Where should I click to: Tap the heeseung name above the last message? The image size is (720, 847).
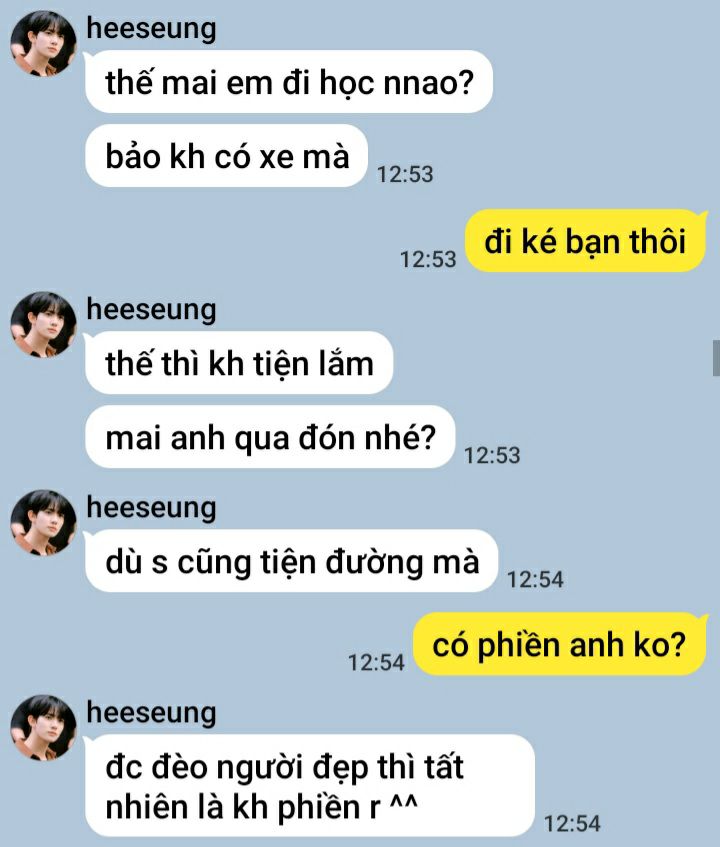[x=152, y=712]
